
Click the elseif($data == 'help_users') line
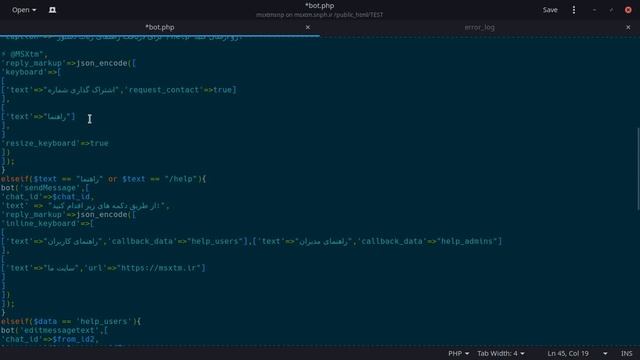[x=71, y=321]
